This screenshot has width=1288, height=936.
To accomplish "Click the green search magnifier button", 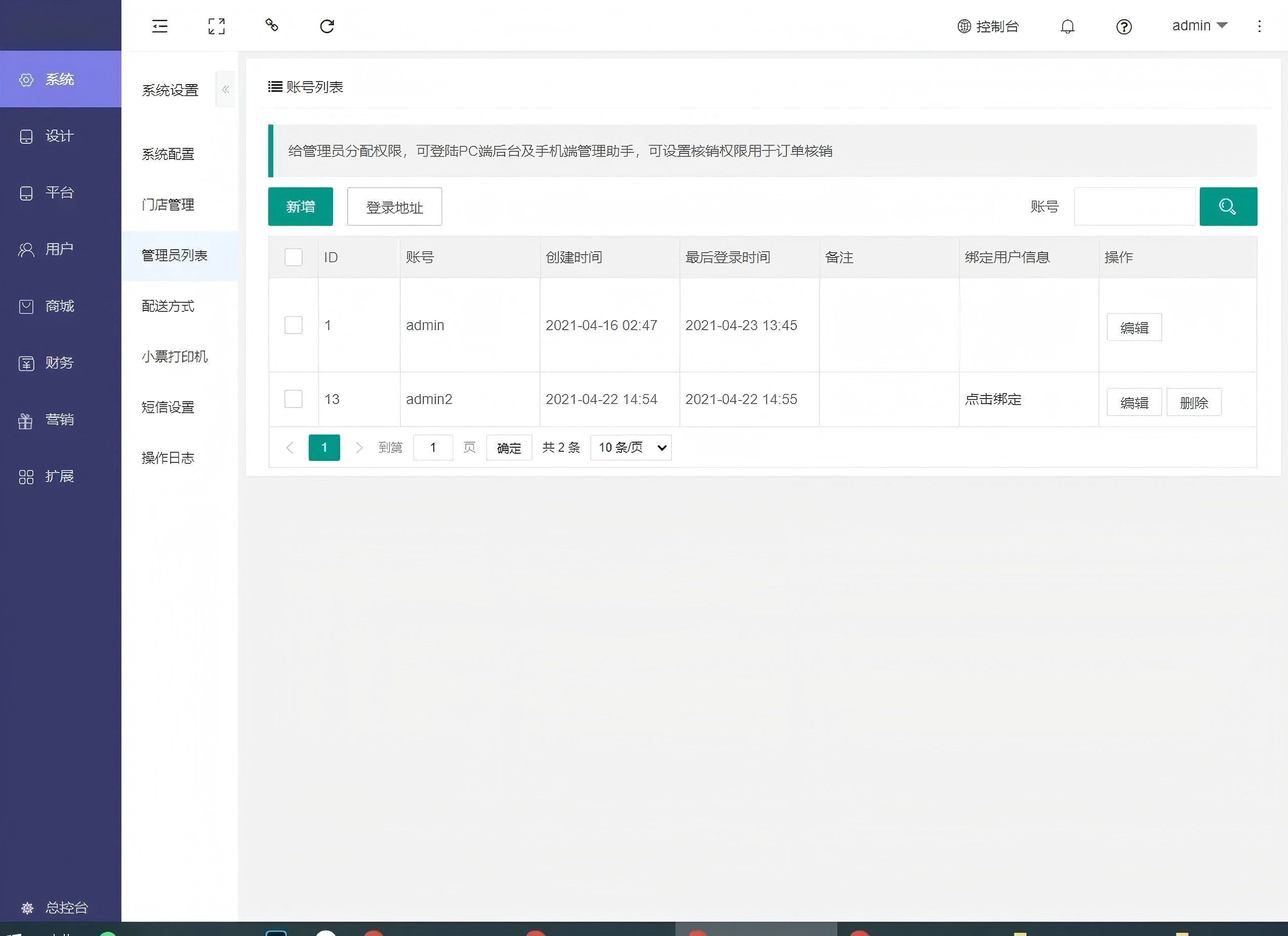I will (1228, 207).
